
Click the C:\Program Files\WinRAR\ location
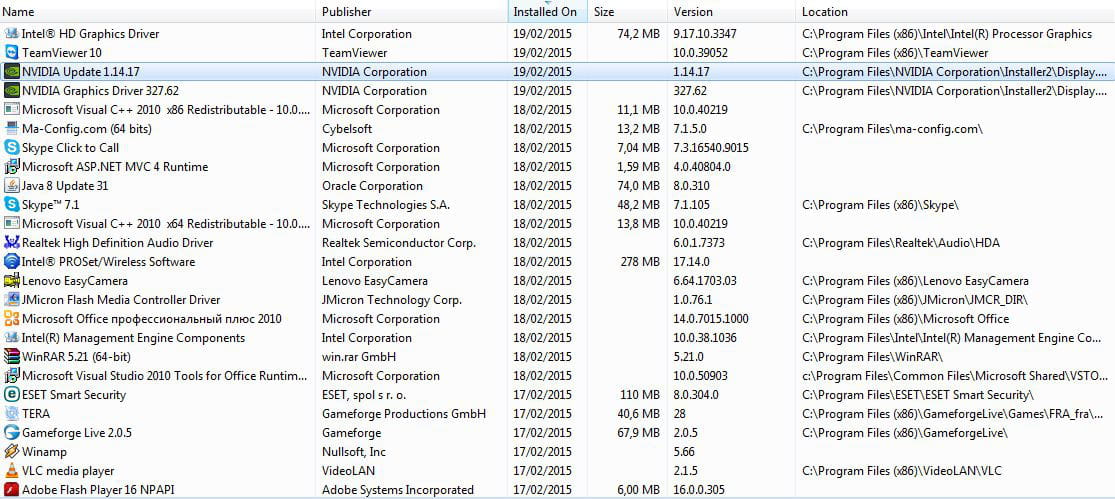point(873,356)
